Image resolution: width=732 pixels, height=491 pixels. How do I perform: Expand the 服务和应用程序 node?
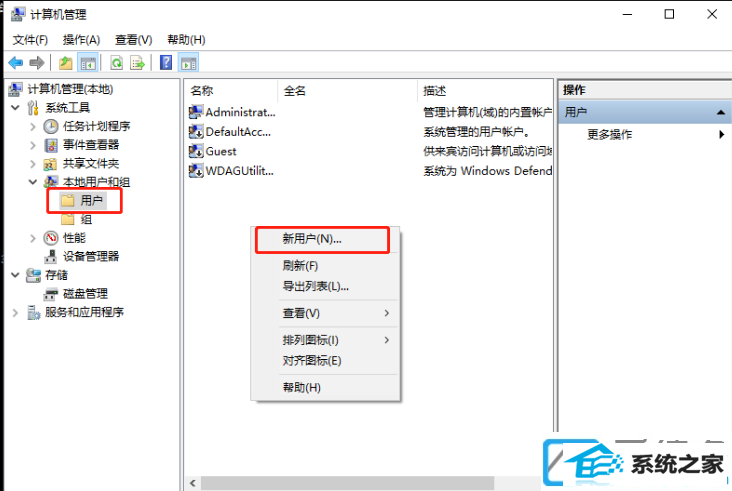(15, 313)
